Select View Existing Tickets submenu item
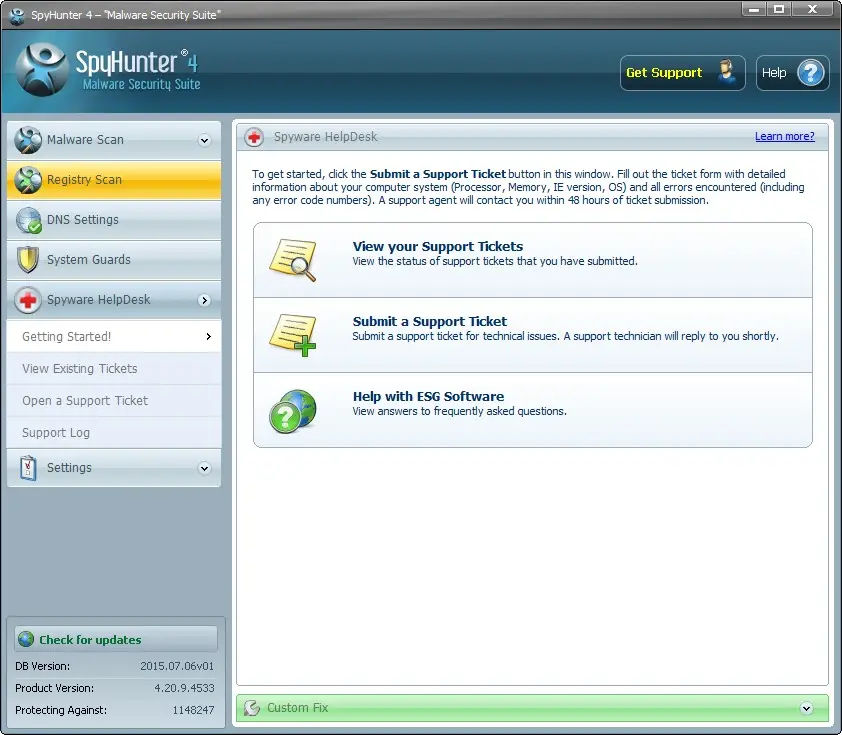Image resolution: width=842 pixels, height=735 pixels. click(114, 369)
